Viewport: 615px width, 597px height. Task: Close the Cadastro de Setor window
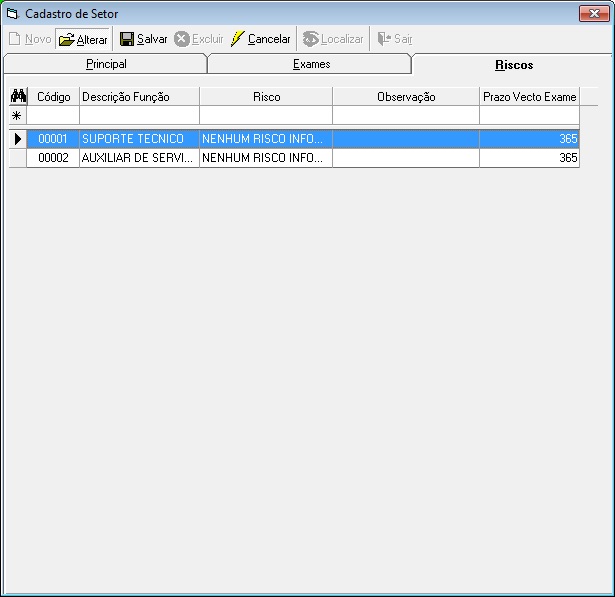coord(594,14)
